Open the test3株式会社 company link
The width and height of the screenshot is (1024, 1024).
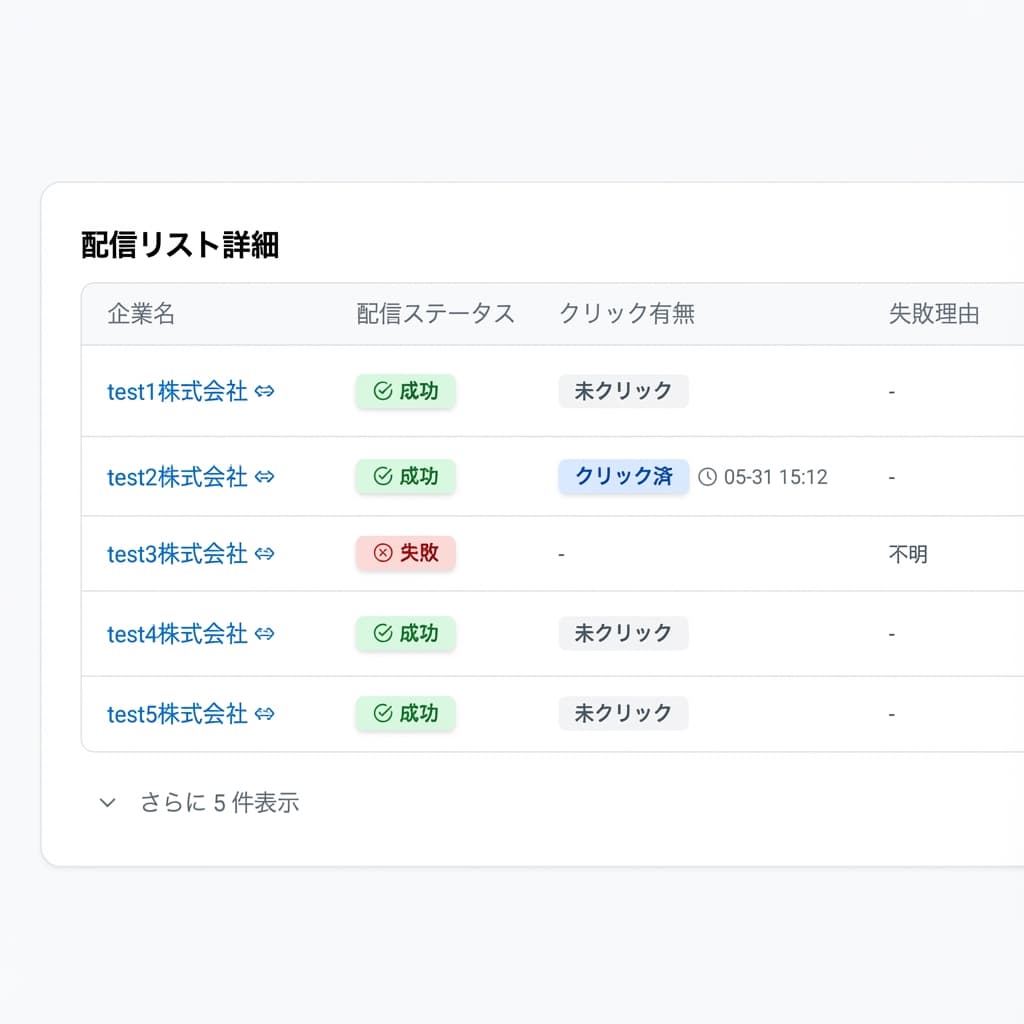point(178,554)
